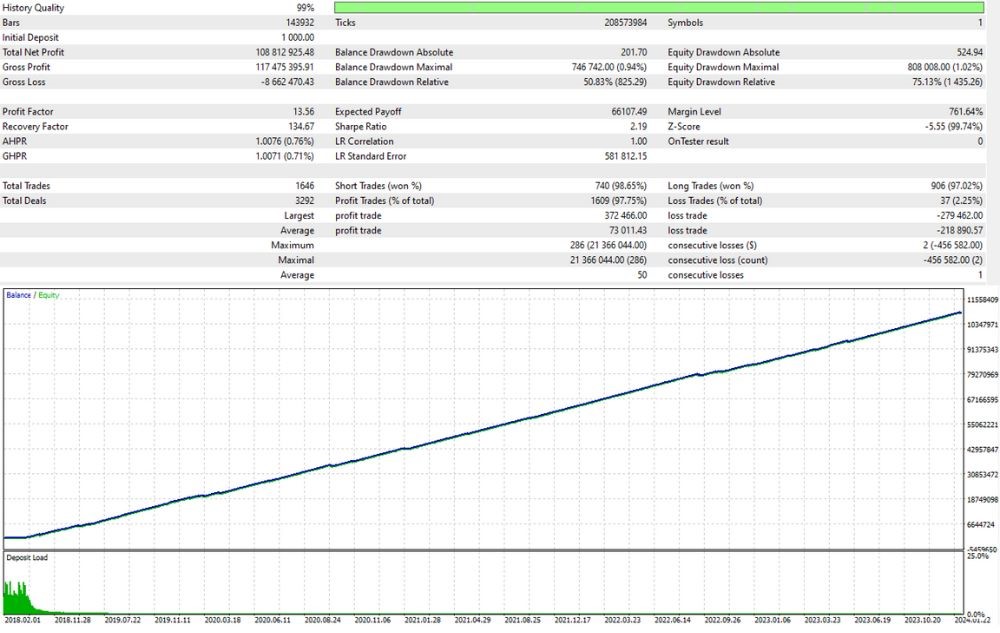Screen dimensions: 1000x633
Task: Select the Initial Deposit value 1 000.00
Action: (292, 37)
